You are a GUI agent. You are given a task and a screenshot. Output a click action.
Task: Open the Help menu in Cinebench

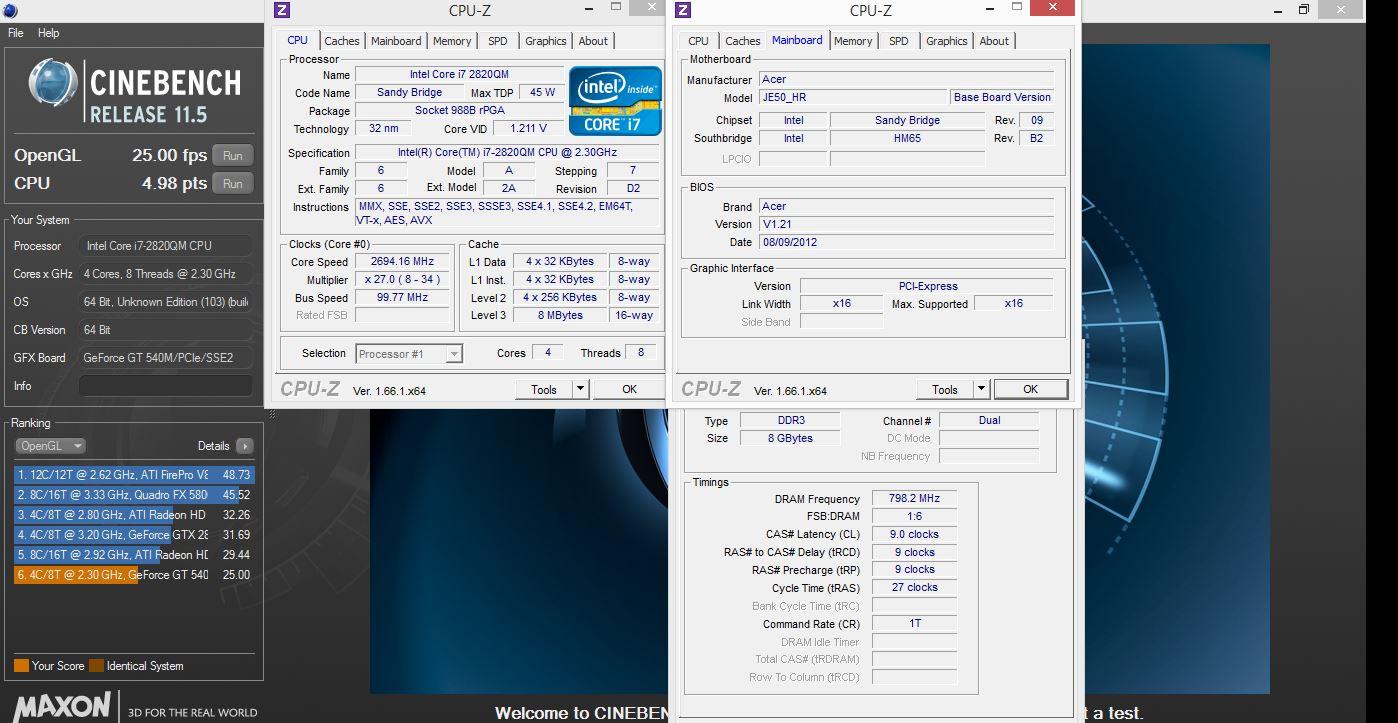tap(49, 33)
